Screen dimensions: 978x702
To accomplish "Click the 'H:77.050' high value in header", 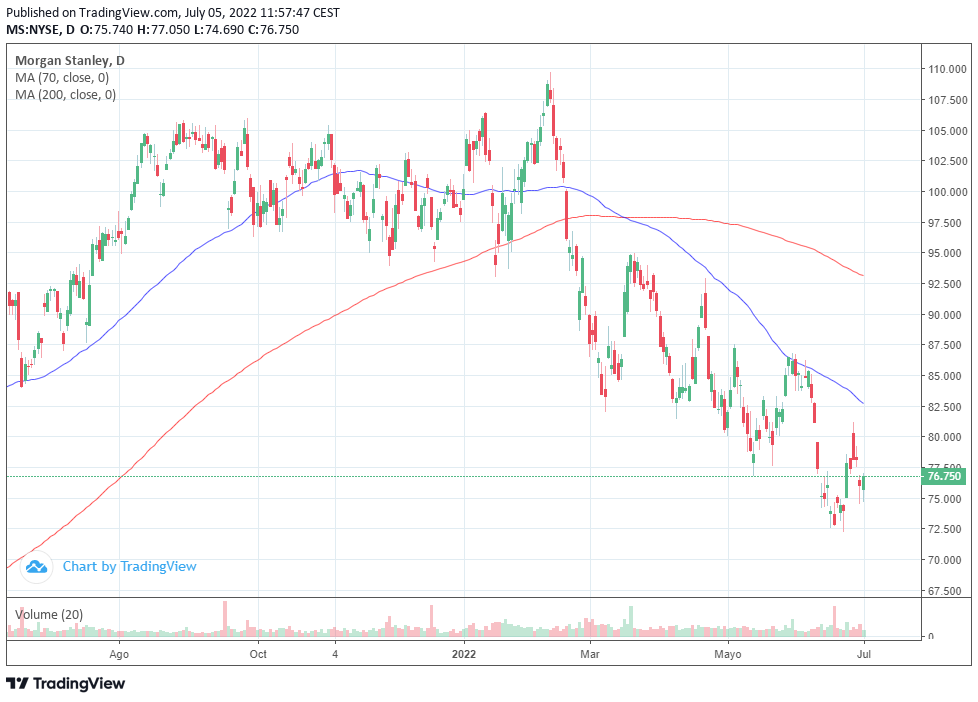I will tap(163, 30).
